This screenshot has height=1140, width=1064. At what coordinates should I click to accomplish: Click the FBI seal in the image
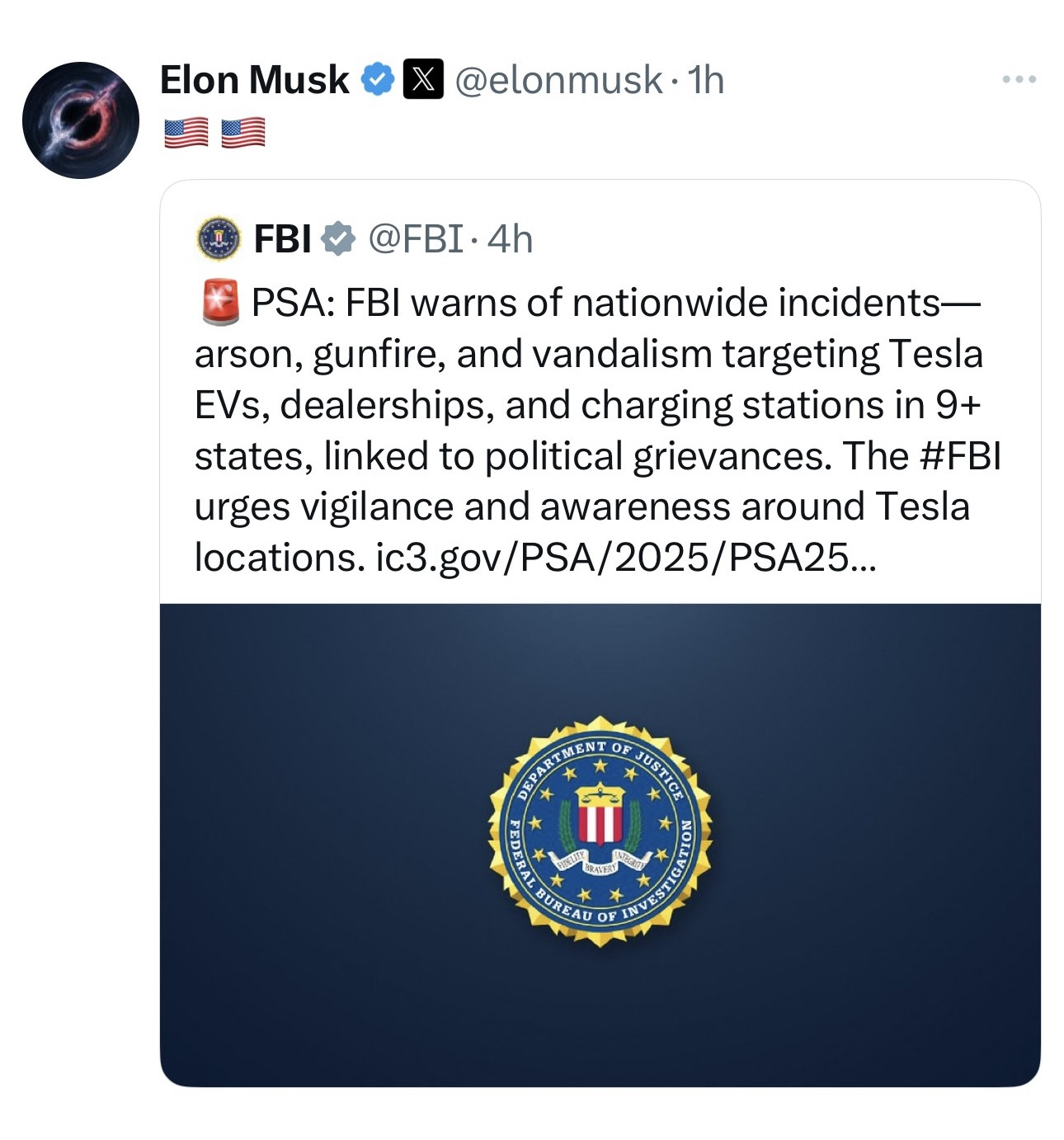600,831
